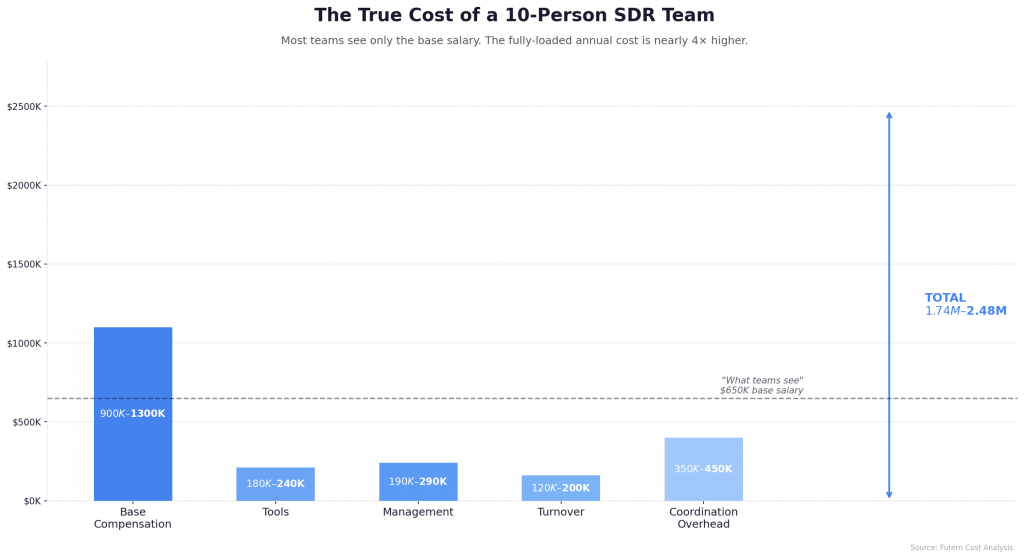Click the 190K–290K value label

coord(418,482)
